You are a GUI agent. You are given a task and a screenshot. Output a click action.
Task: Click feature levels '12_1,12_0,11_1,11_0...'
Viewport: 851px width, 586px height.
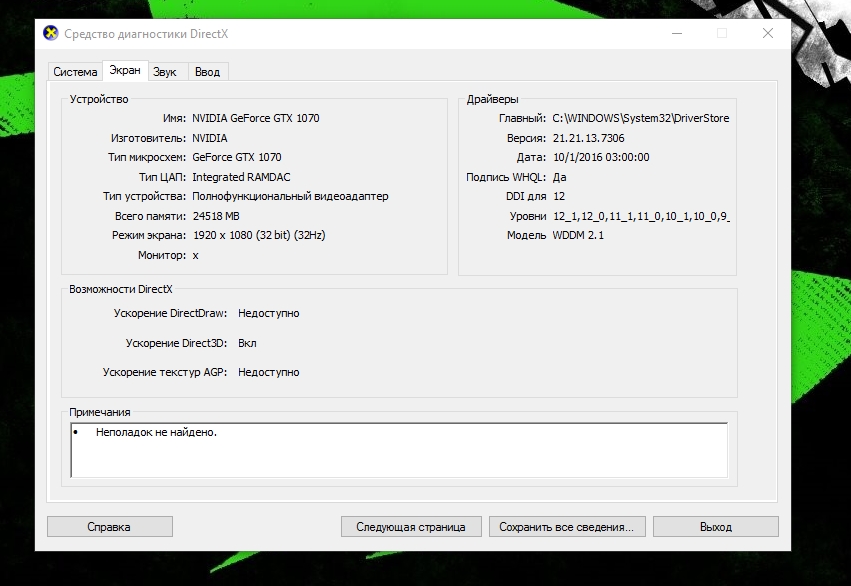(x=641, y=216)
